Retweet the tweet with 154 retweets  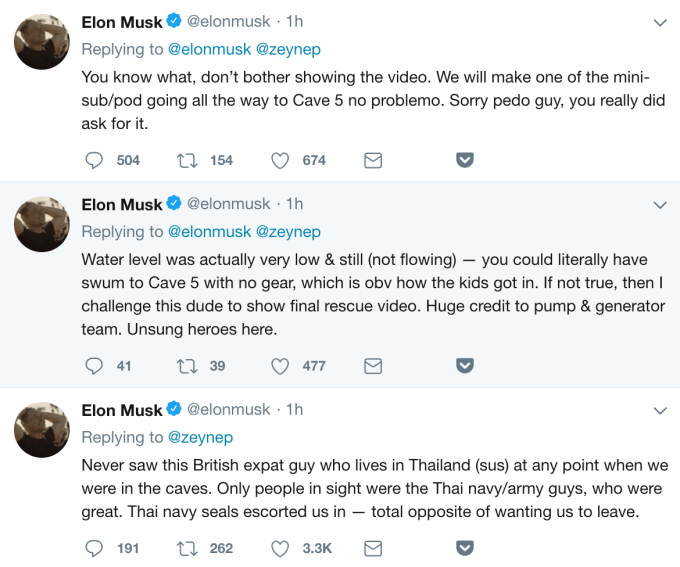point(187,160)
